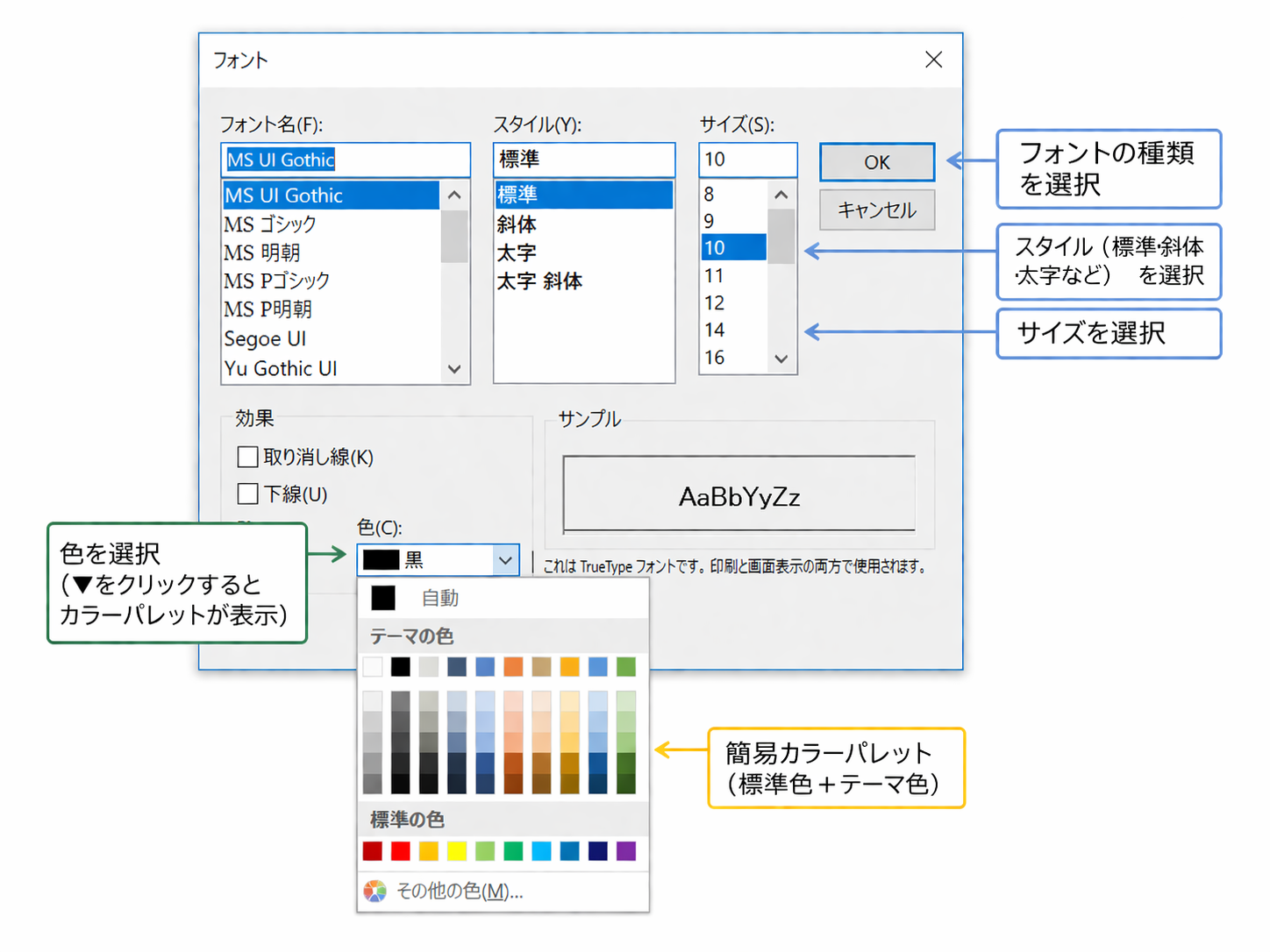The height and width of the screenshot is (952, 1270).
Task: Click size list scroll-up arrow
Action: coord(781,195)
